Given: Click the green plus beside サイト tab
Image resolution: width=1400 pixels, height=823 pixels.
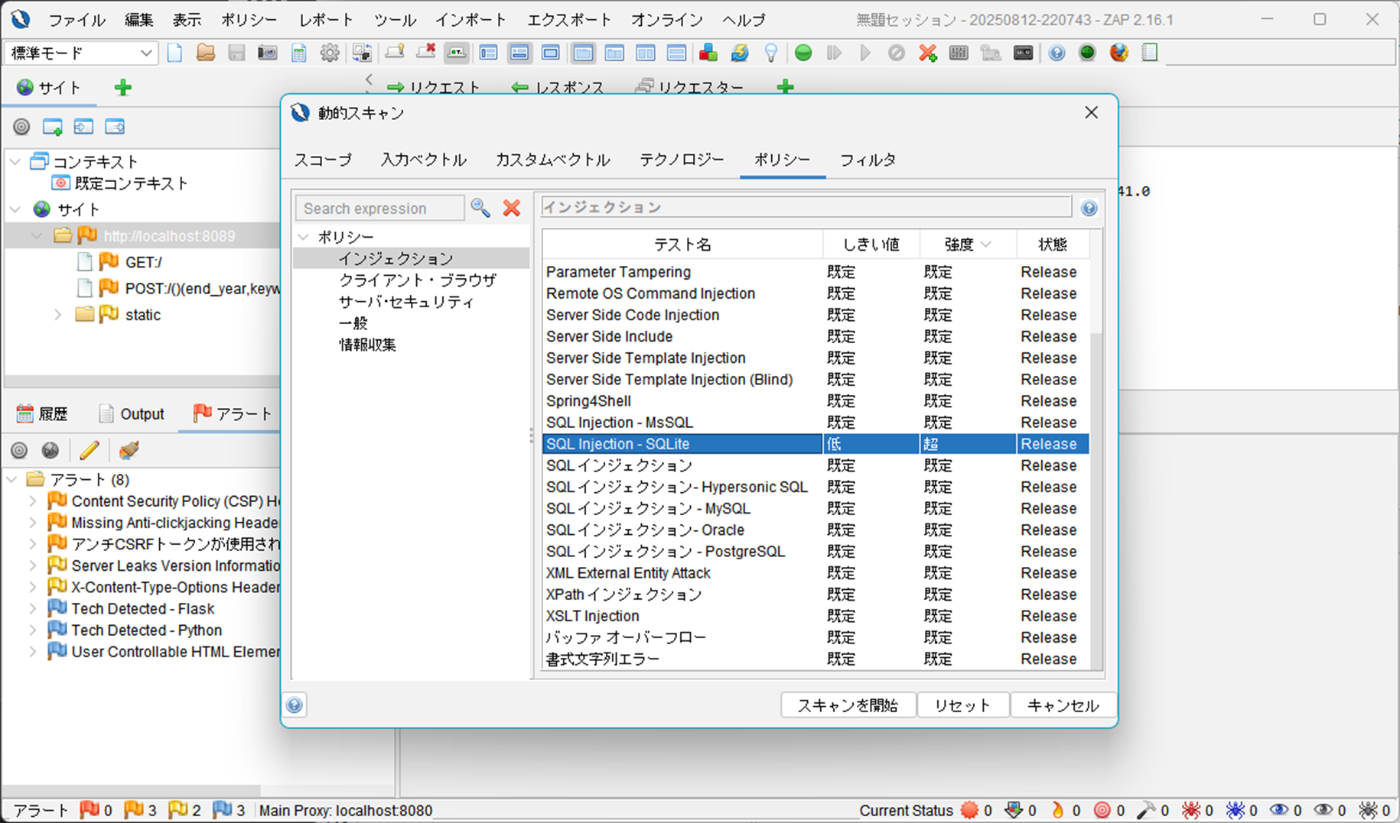Looking at the screenshot, I should click(x=123, y=88).
